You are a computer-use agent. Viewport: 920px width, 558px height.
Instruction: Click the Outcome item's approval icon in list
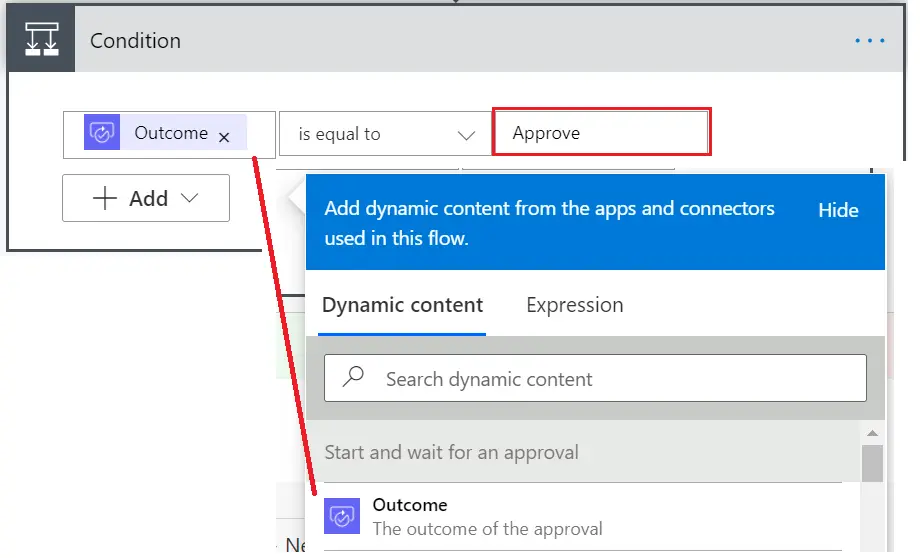[342, 517]
